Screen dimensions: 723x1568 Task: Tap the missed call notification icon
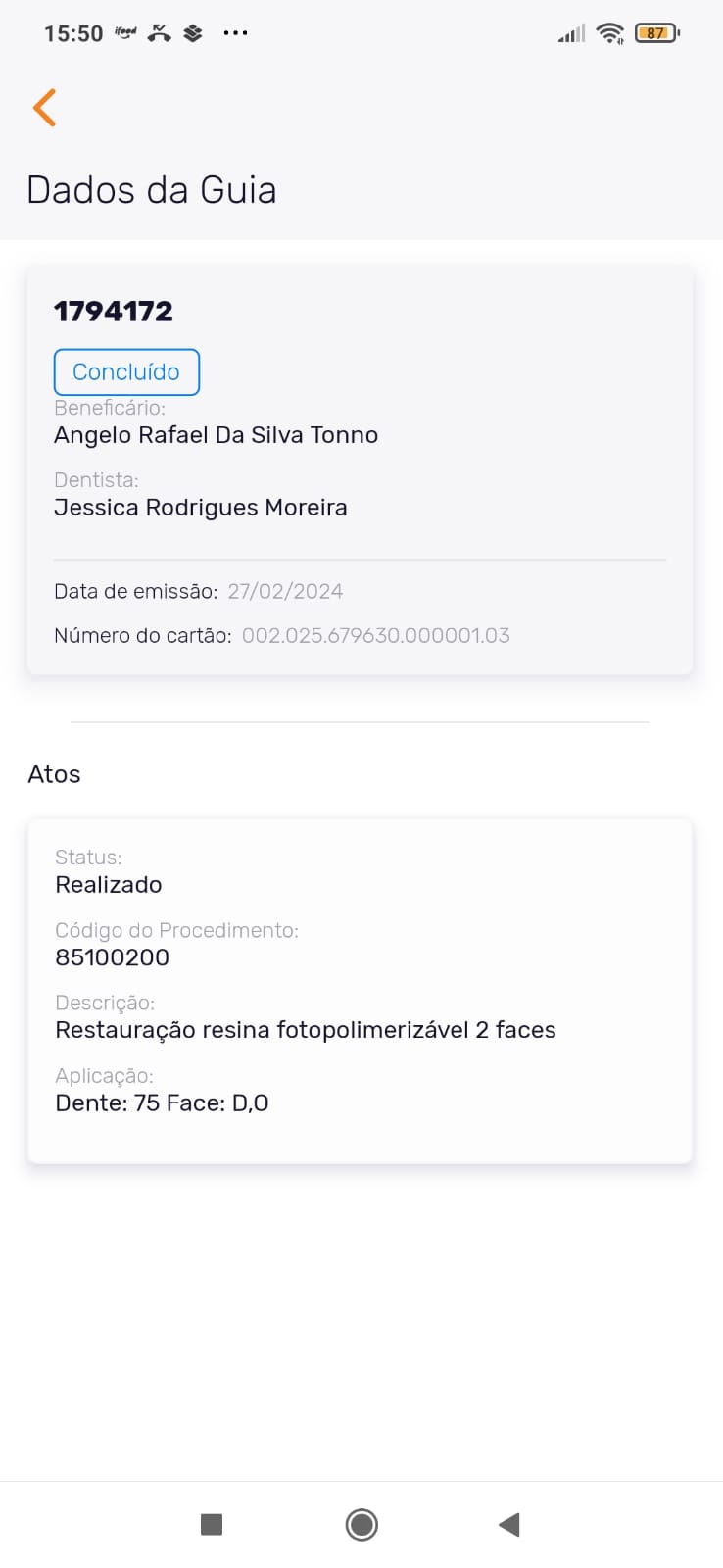coord(159,33)
